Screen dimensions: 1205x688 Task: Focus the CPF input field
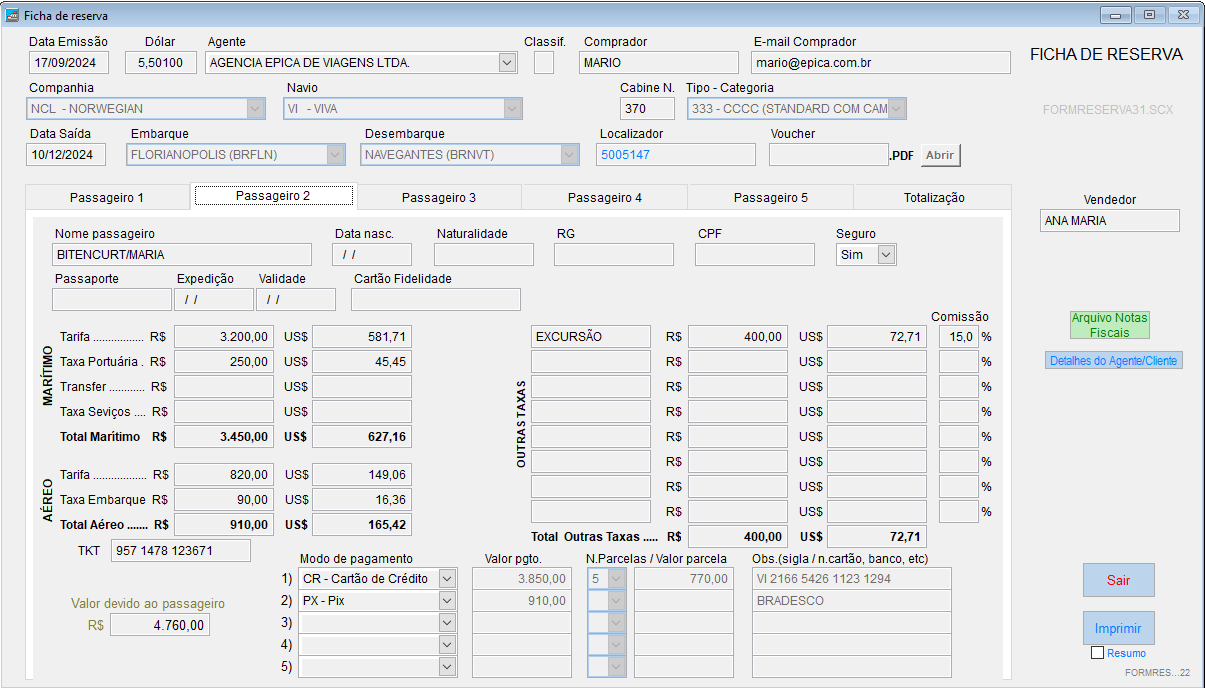click(754, 255)
